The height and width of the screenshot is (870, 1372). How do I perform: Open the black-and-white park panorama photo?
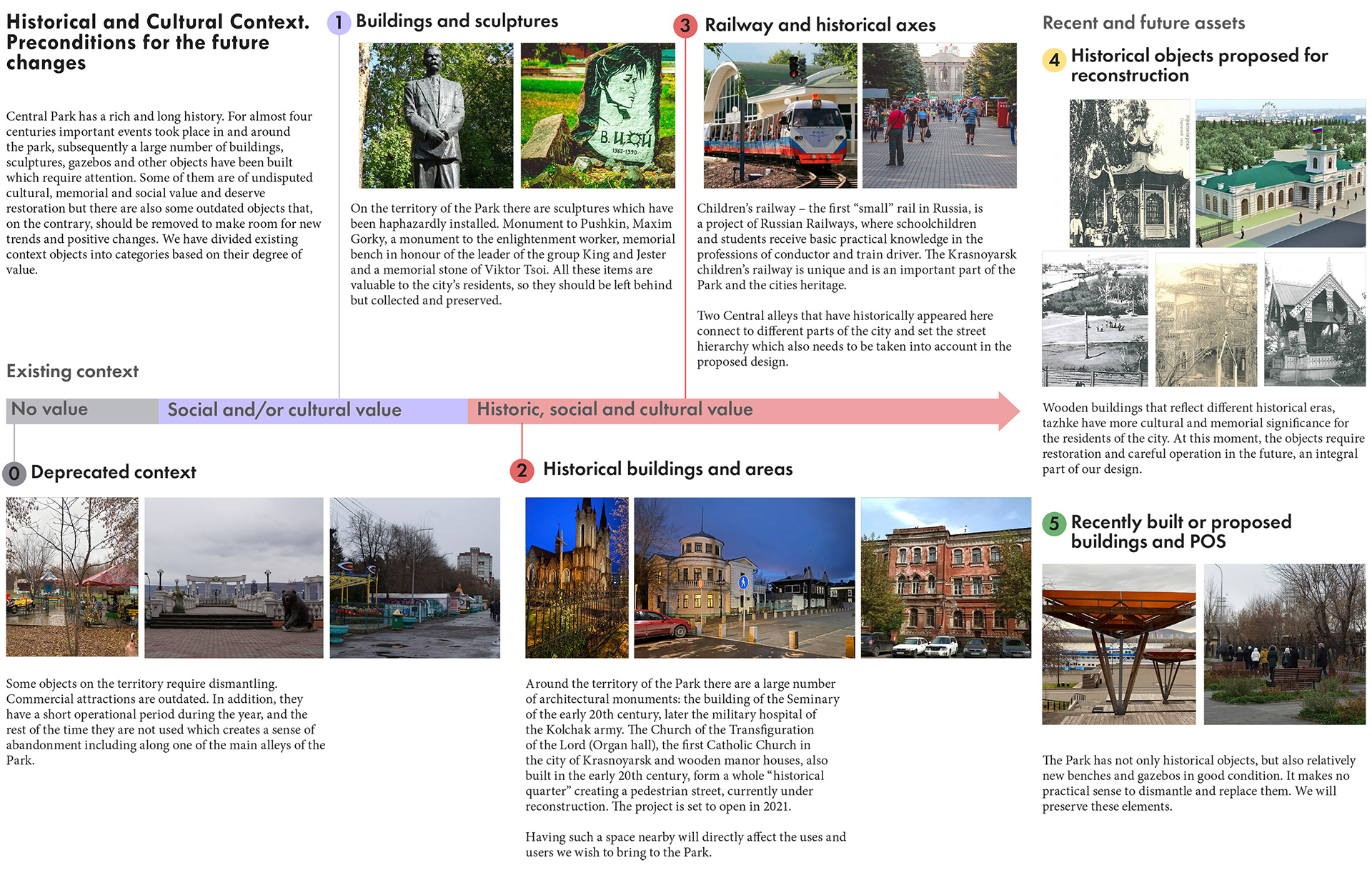point(1095,319)
